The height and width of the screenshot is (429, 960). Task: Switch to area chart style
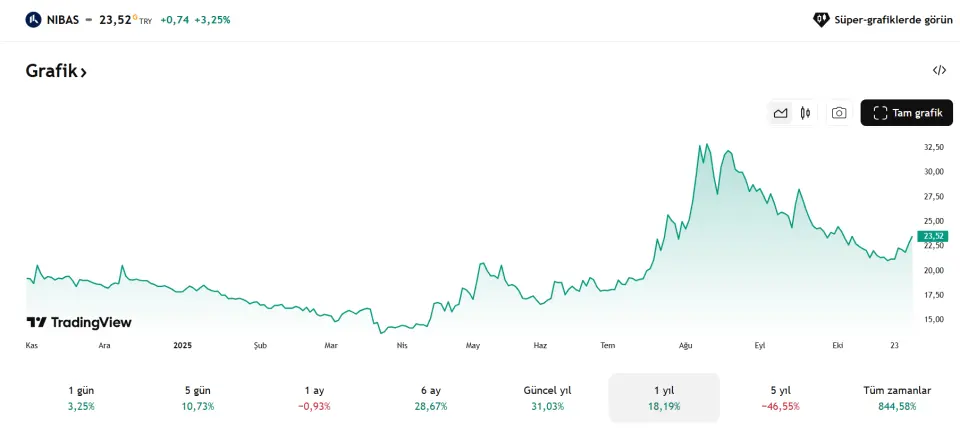click(781, 113)
